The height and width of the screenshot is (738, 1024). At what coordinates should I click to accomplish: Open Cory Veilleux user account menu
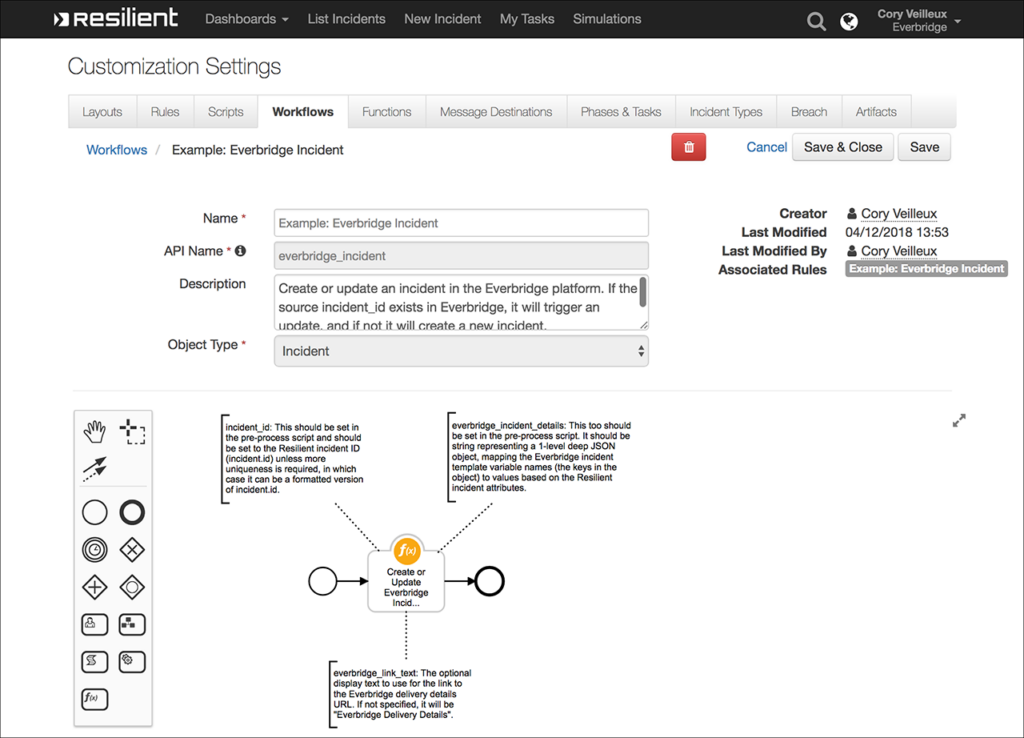click(x=919, y=20)
